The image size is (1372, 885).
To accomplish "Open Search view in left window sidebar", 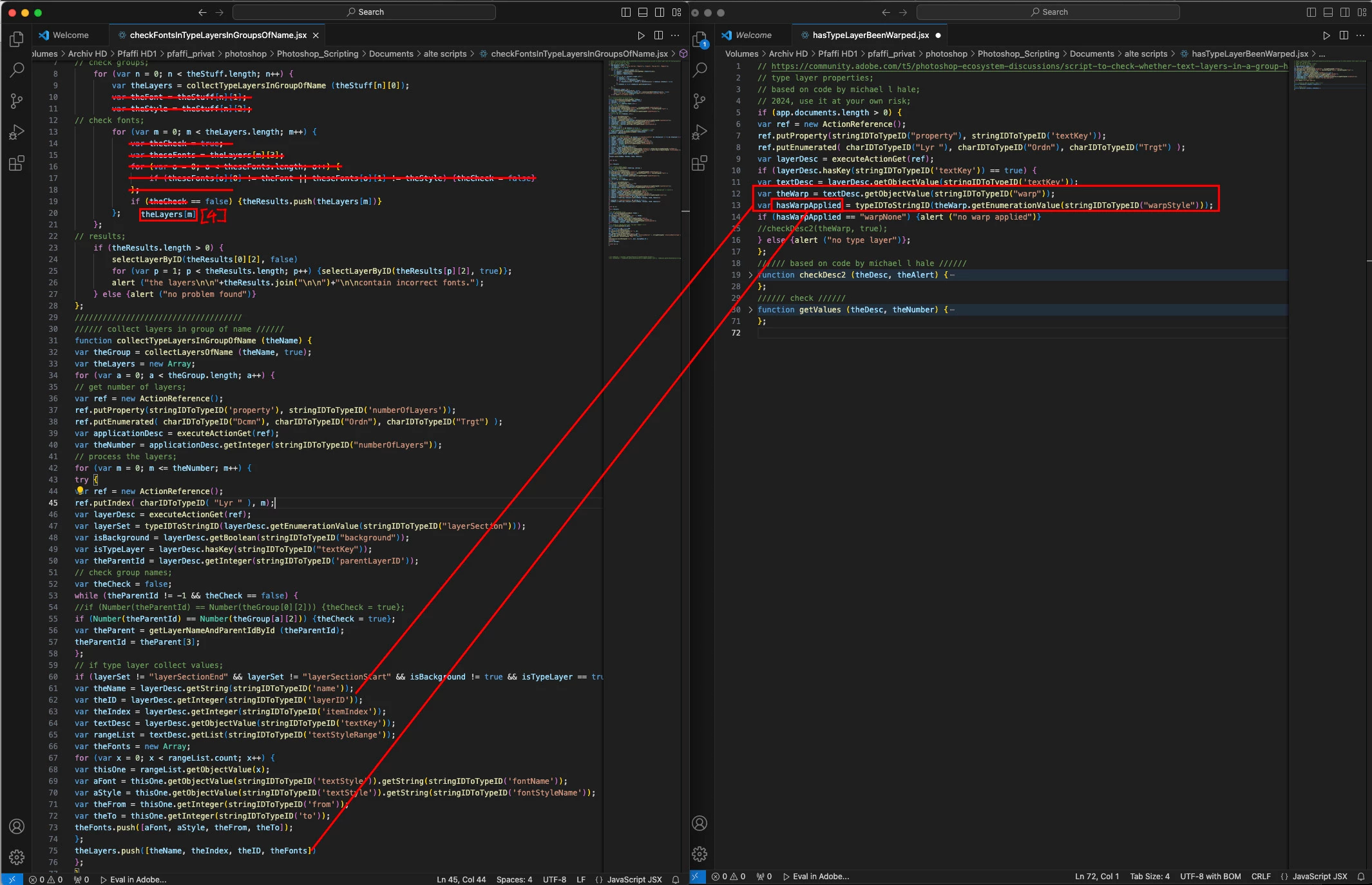I will point(17,70).
